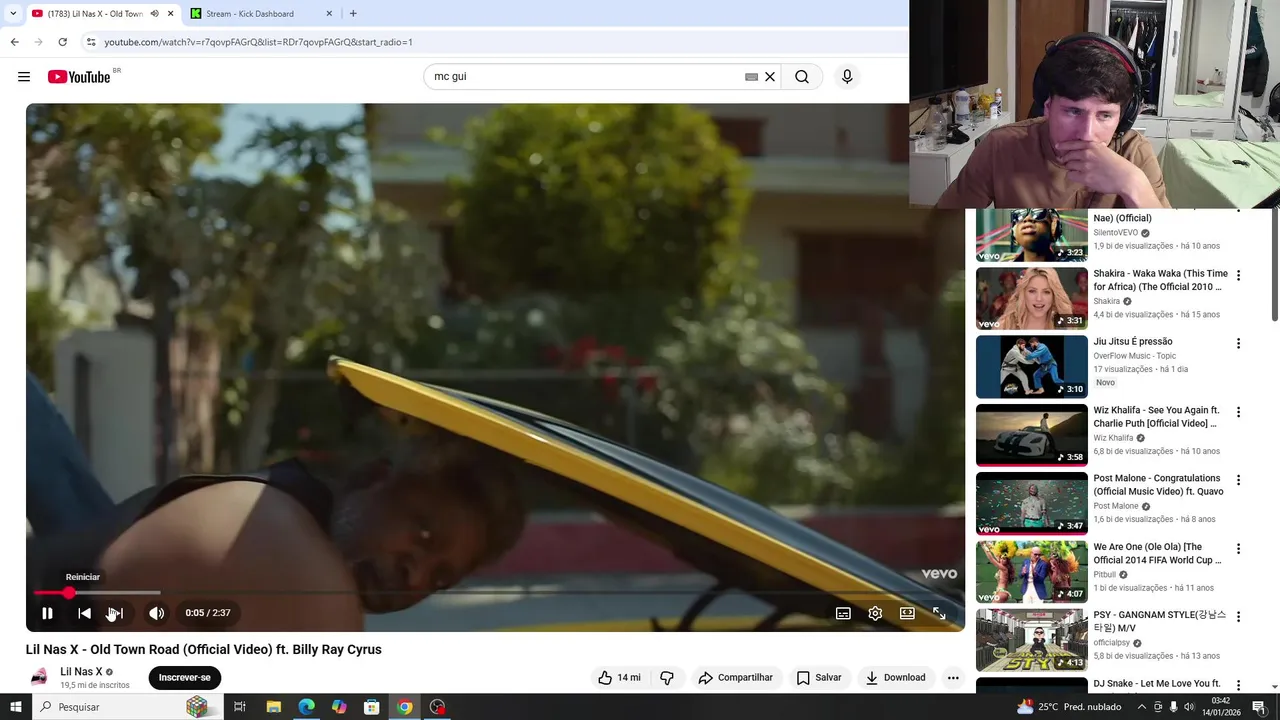Screen dimensions: 1280x720
Task: Mute the video with the speaker icon
Action: (x=156, y=613)
